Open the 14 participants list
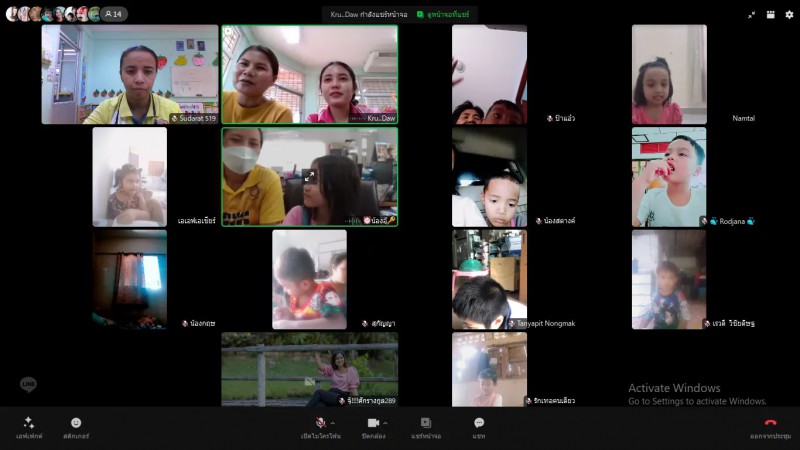Screen dimensions: 800x450 click(113, 14)
